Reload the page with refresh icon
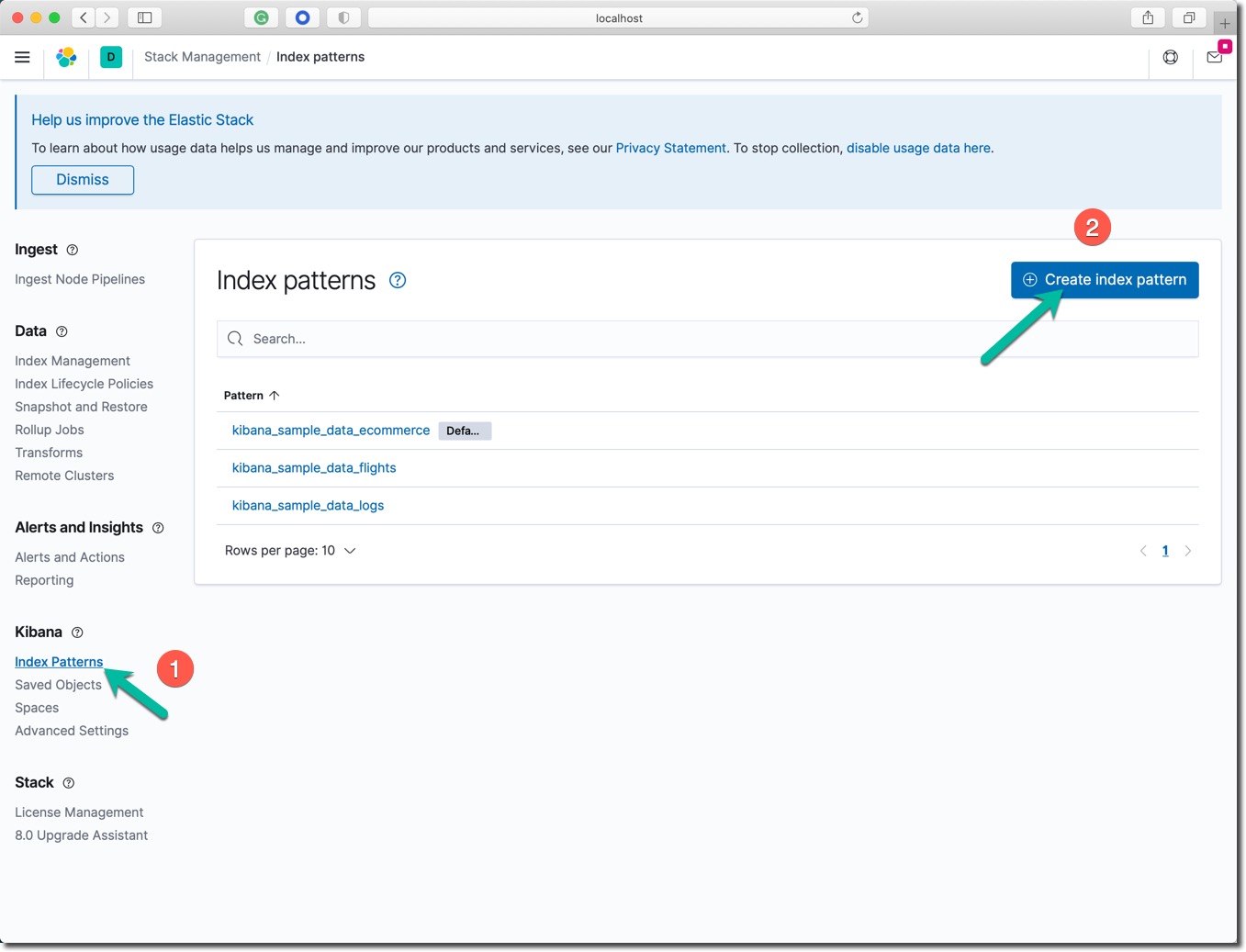 click(857, 17)
